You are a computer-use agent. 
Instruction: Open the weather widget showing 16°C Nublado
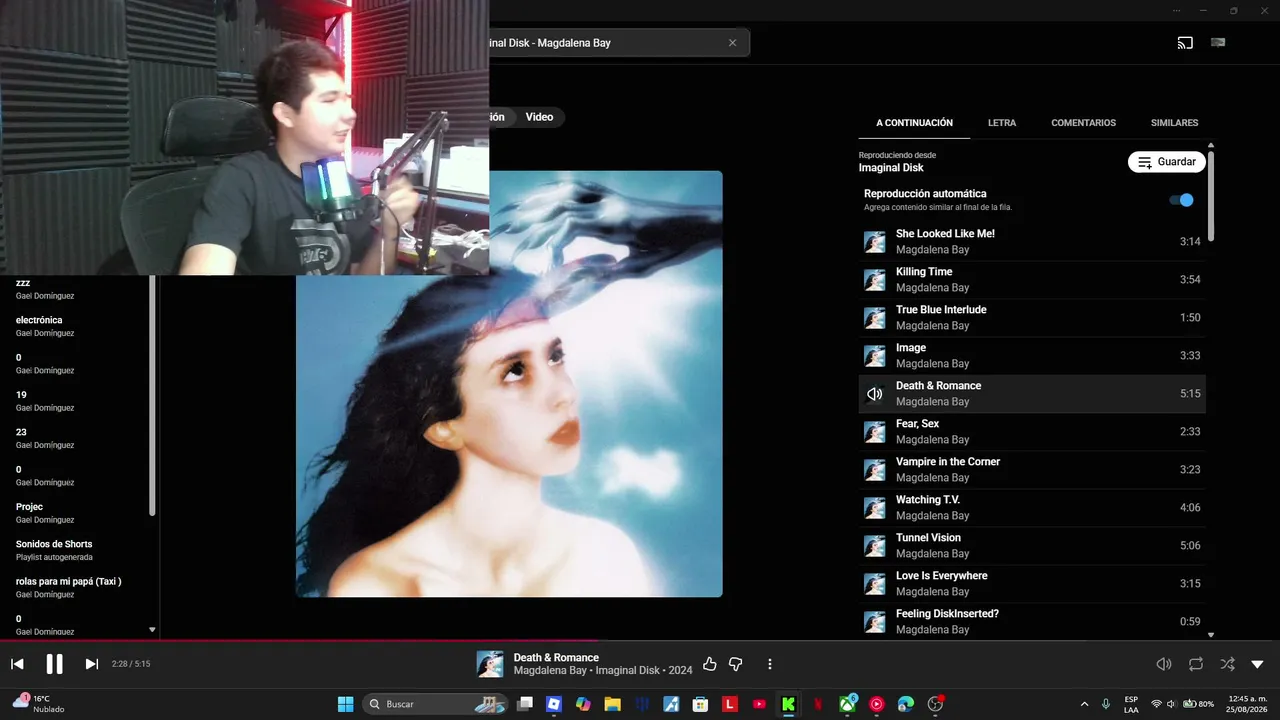click(x=40, y=703)
